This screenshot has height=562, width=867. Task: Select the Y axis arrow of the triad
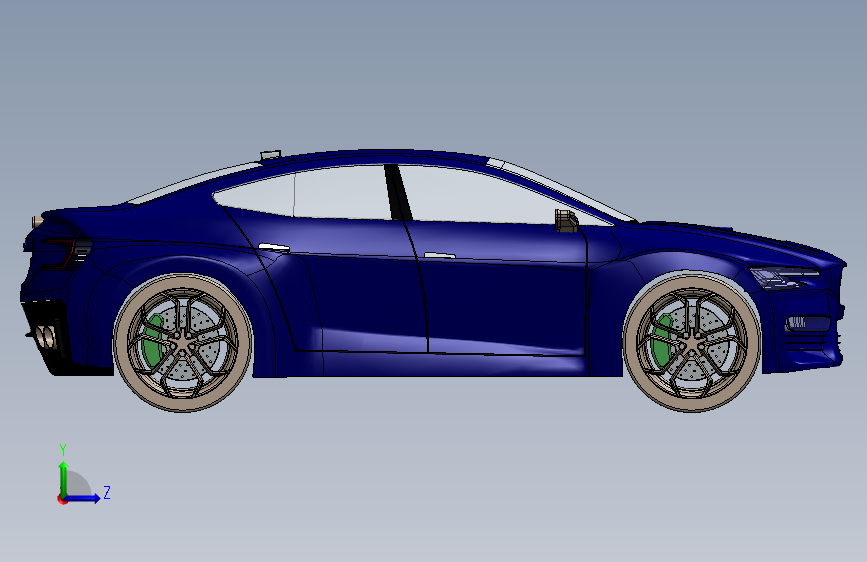64,478
